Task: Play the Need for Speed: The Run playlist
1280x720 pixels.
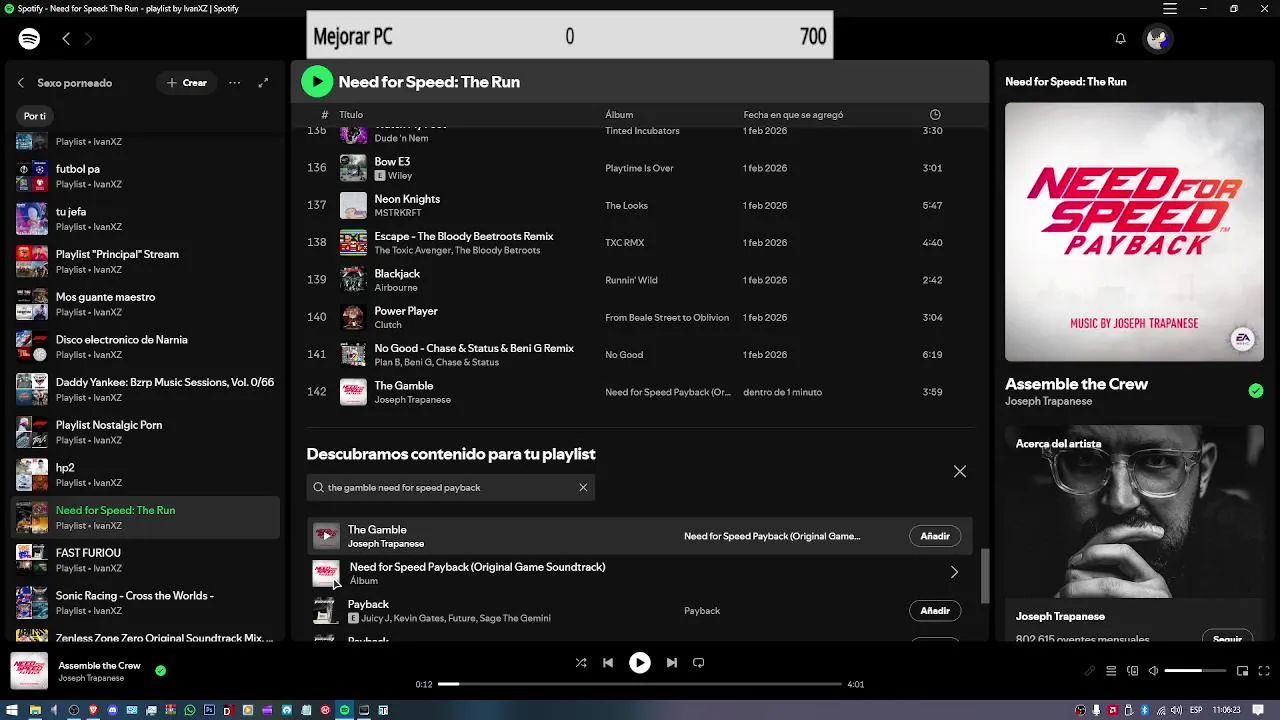Action: pyautogui.click(x=317, y=82)
